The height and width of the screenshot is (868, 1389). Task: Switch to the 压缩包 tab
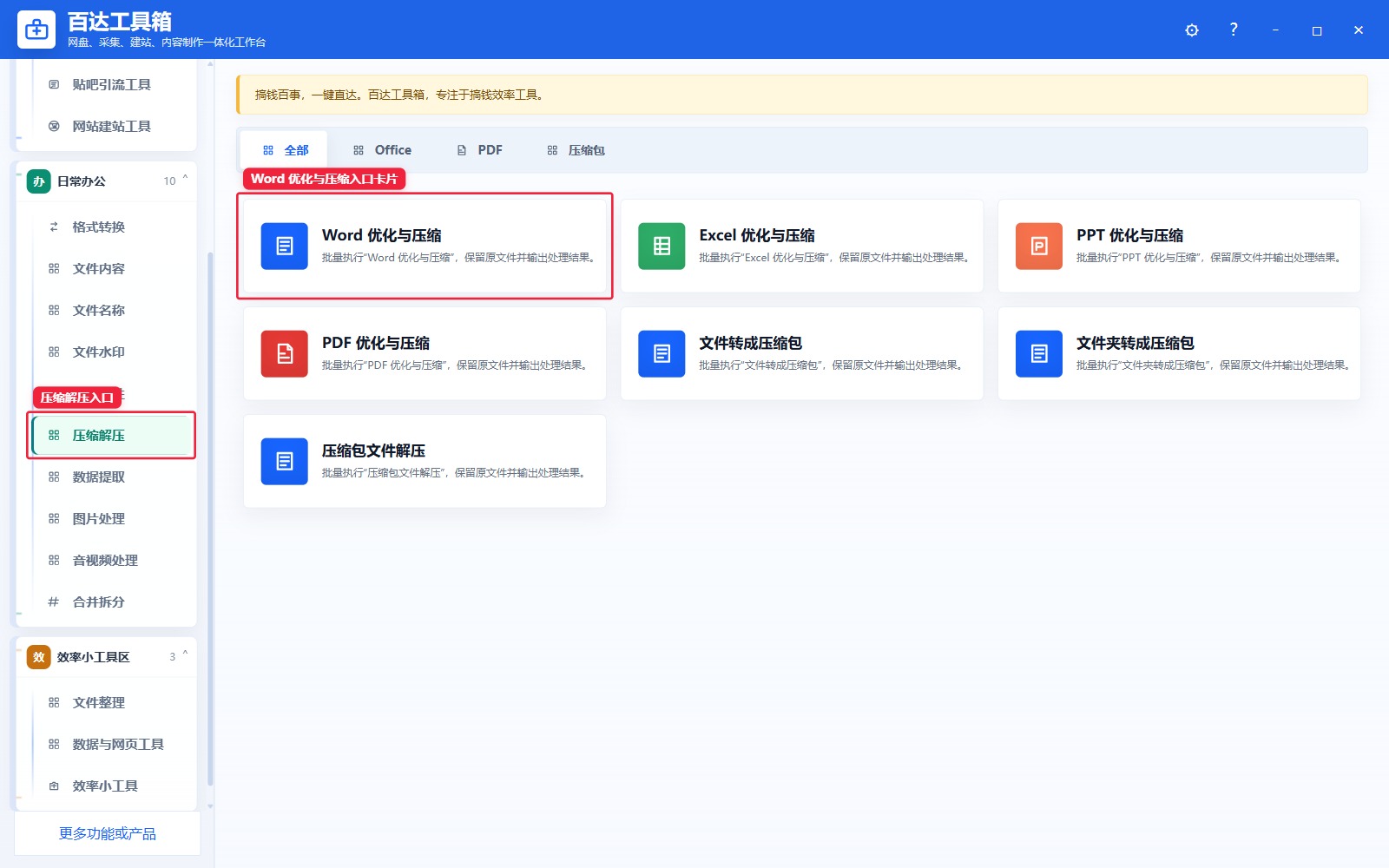click(x=576, y=150)
